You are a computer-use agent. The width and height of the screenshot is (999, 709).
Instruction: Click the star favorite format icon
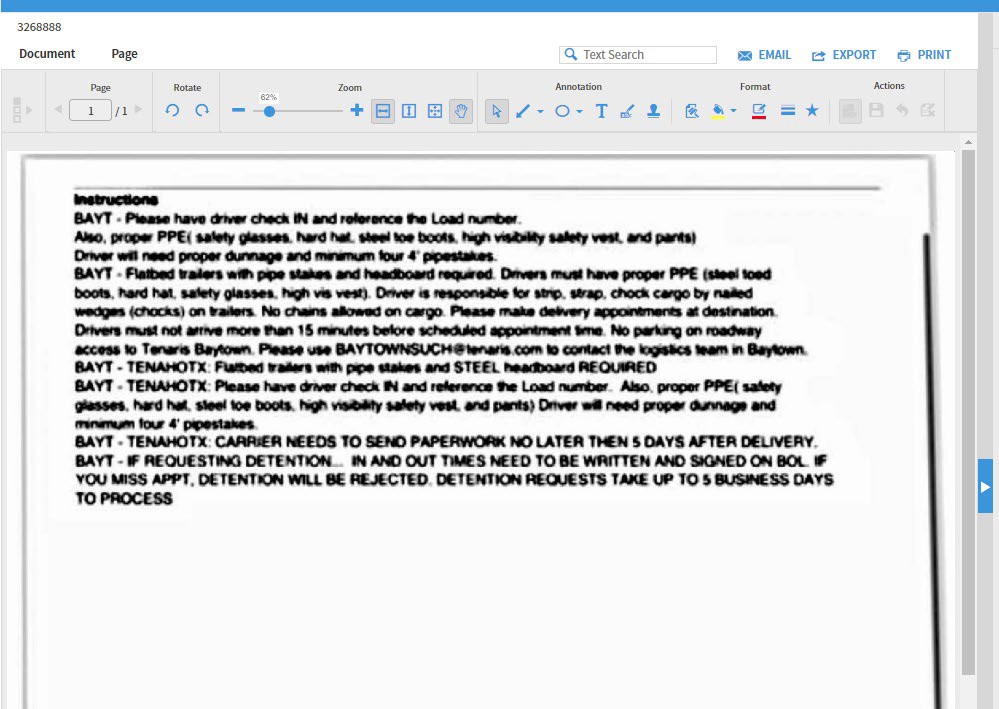tap(812, 111)
